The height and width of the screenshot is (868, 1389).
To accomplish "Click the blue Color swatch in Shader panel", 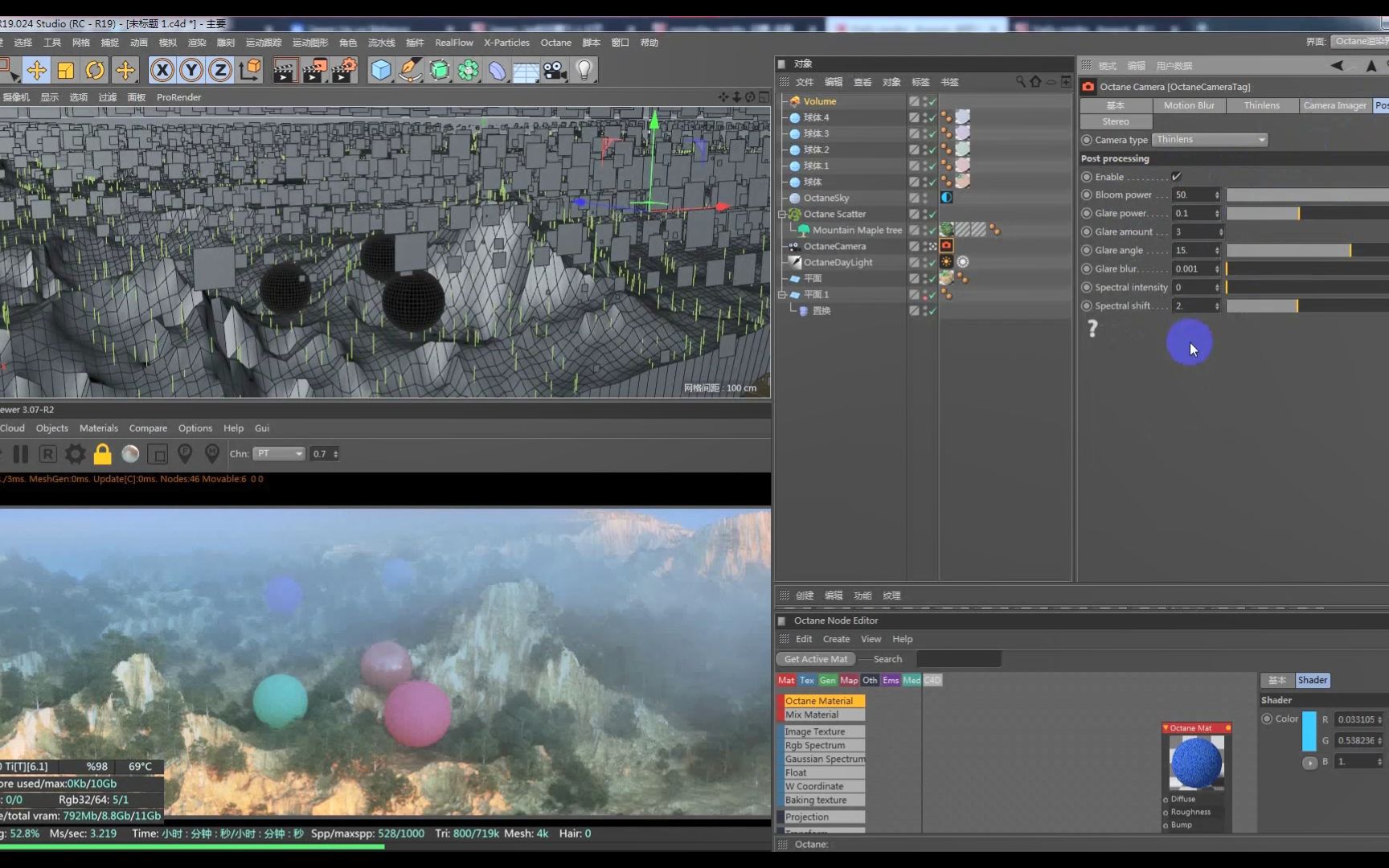I will click(x=1309, y=731).
